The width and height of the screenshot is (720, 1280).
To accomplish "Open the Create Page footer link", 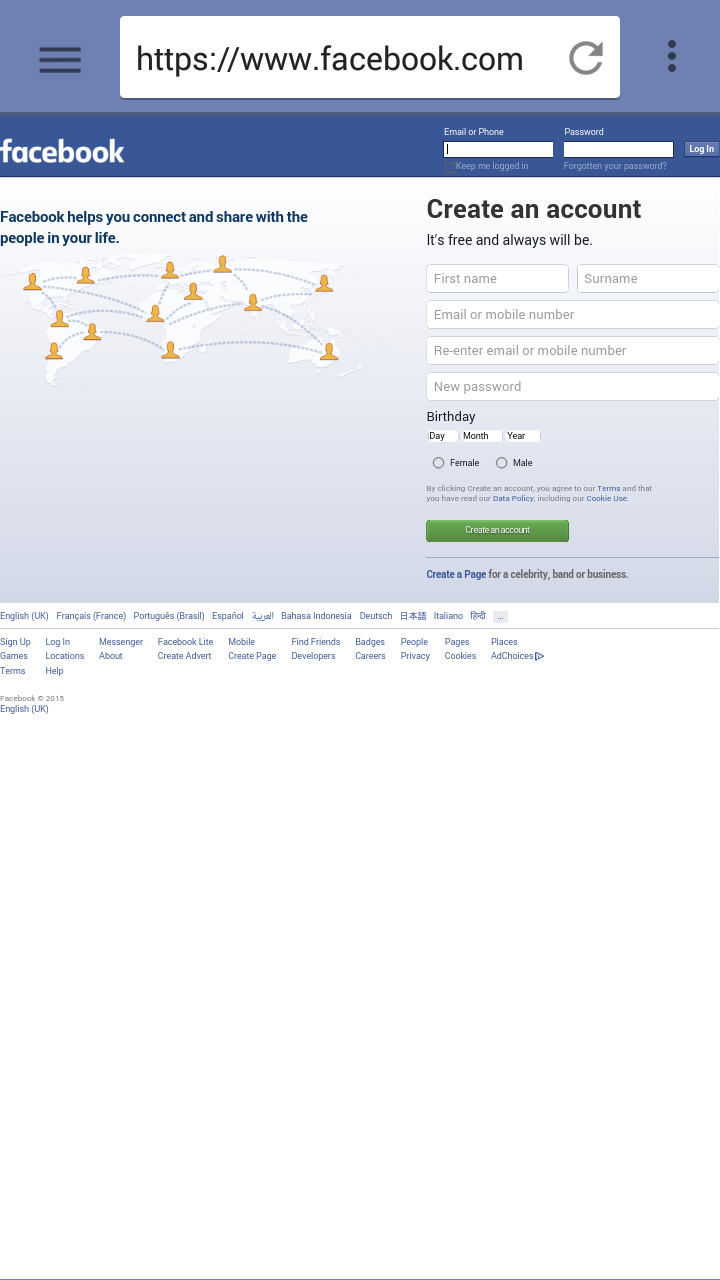I will [252, 656].
